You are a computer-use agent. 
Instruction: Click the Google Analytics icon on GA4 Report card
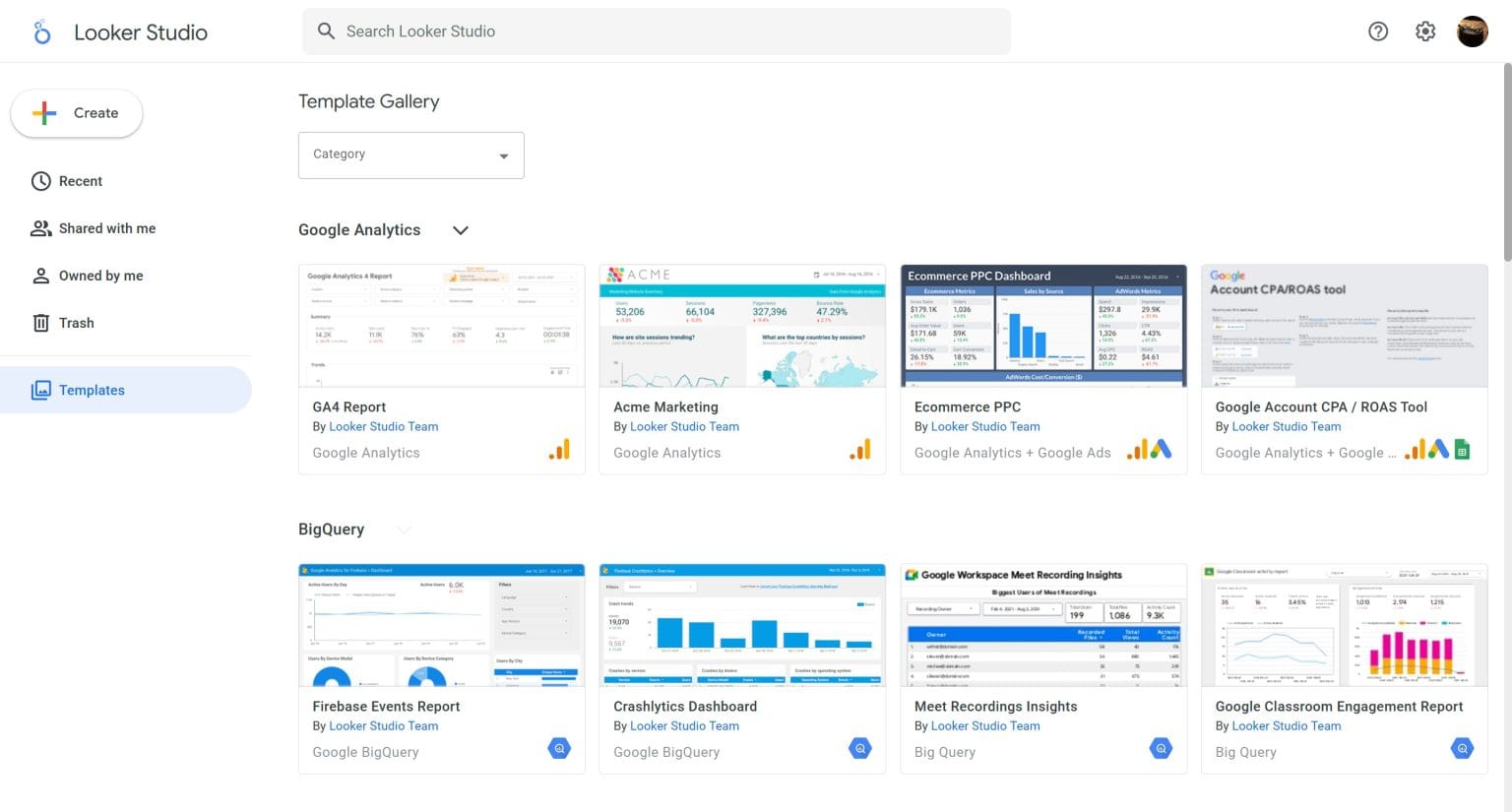click(x=559, y=450)
